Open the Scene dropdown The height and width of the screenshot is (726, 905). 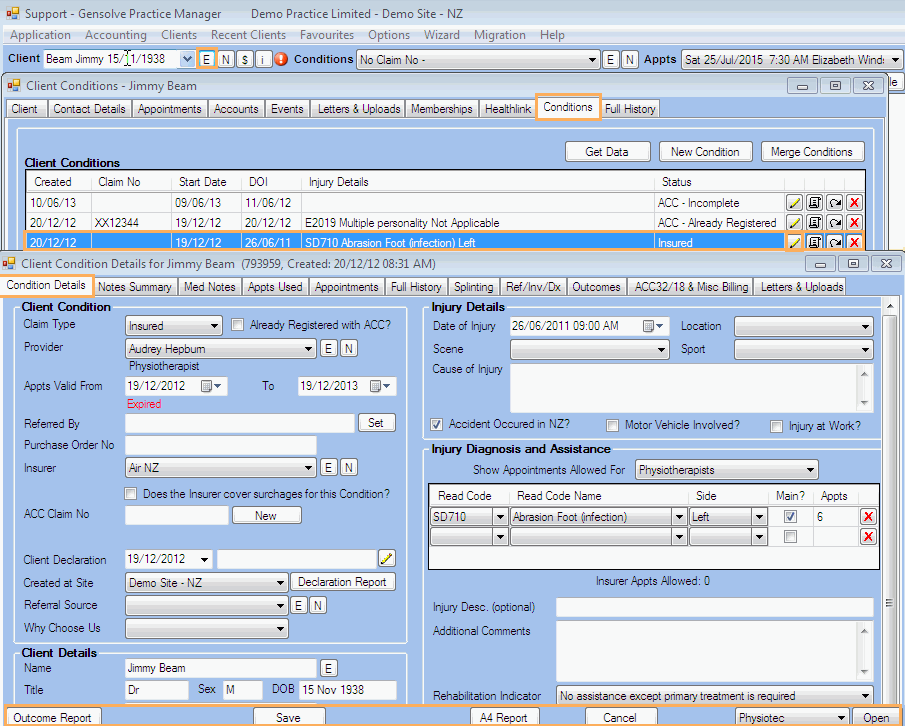589,349
